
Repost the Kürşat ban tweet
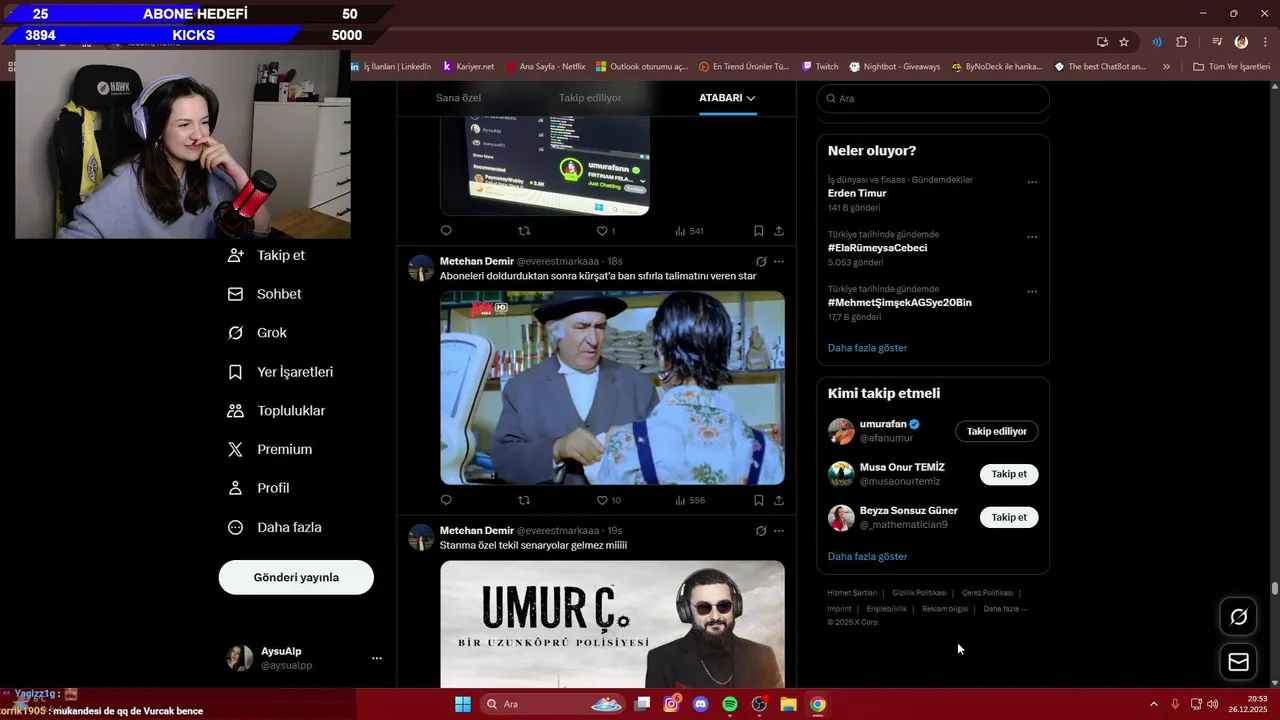[524, 500]
